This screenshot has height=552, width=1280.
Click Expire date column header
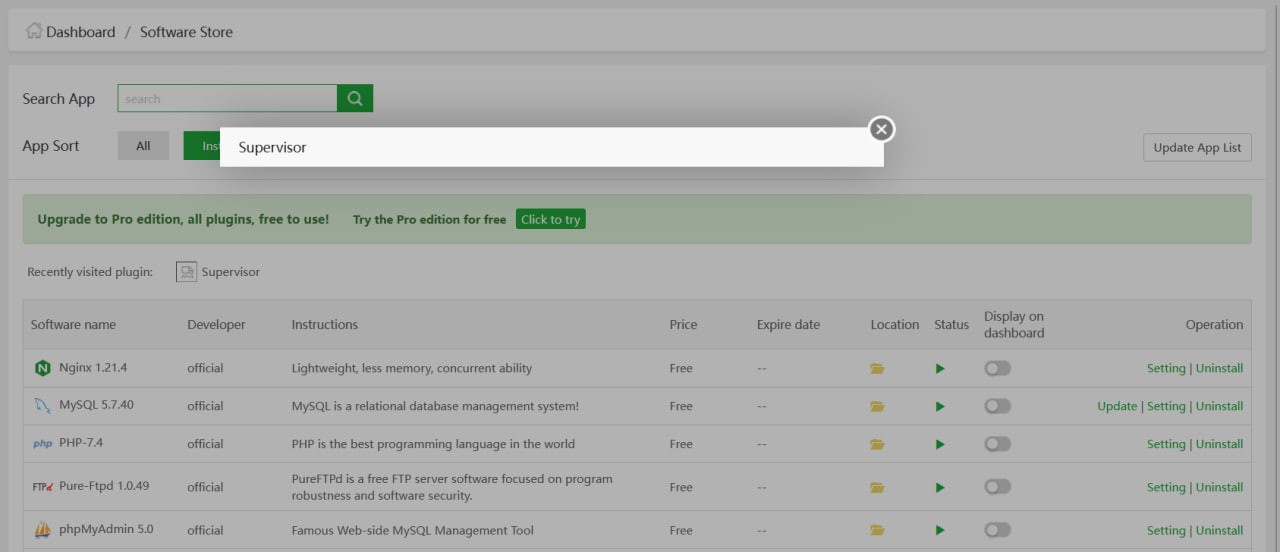788,324
